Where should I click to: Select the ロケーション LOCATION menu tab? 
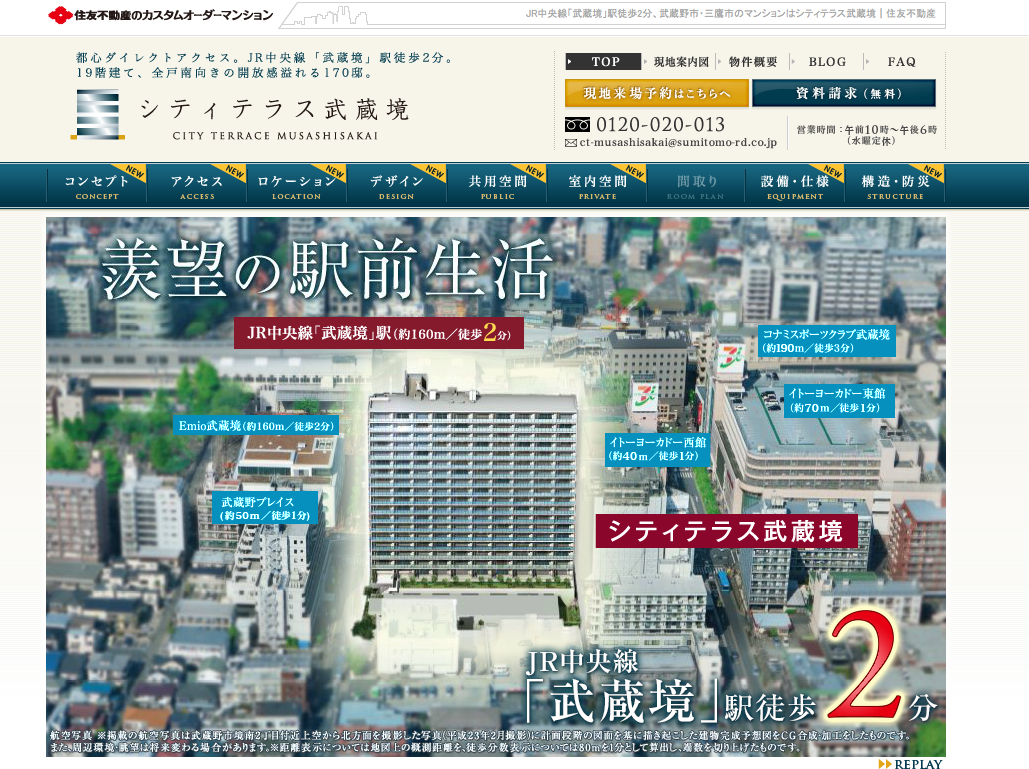pyautogui.click(x=296, y=186)
